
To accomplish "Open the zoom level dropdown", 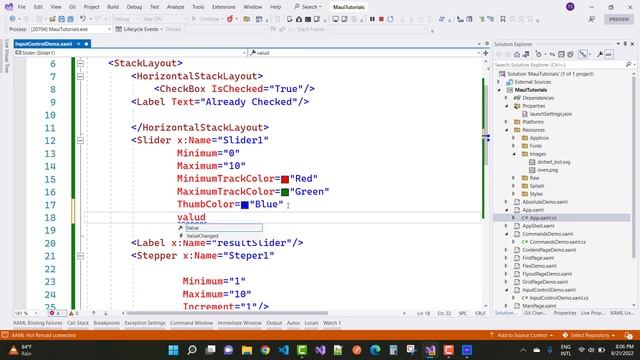I will click(26, 313).
